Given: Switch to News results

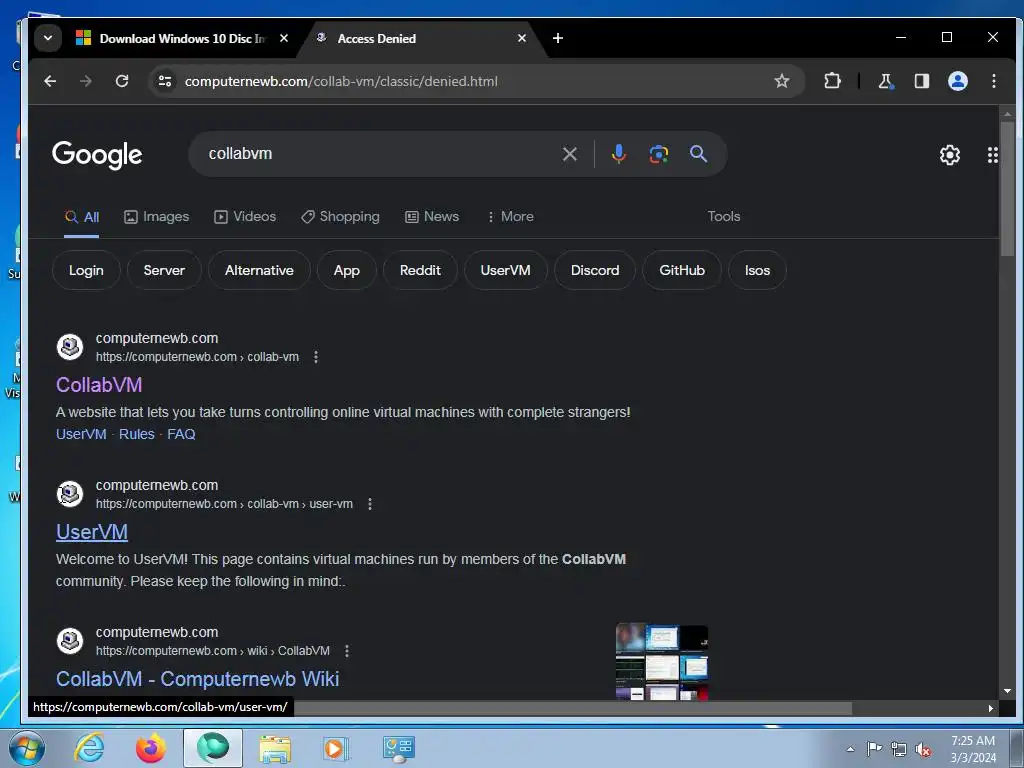Looking at the screenshot, I should coord(432,217).
